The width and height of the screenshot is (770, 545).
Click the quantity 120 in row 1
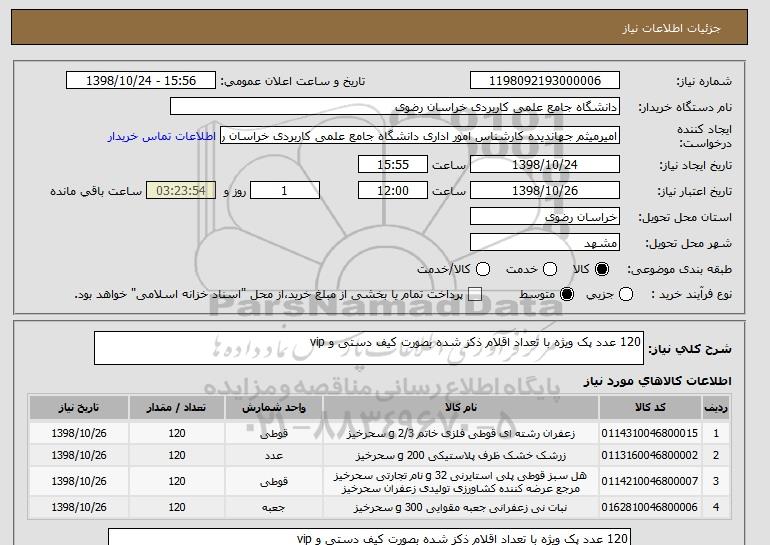pos(177,434)
